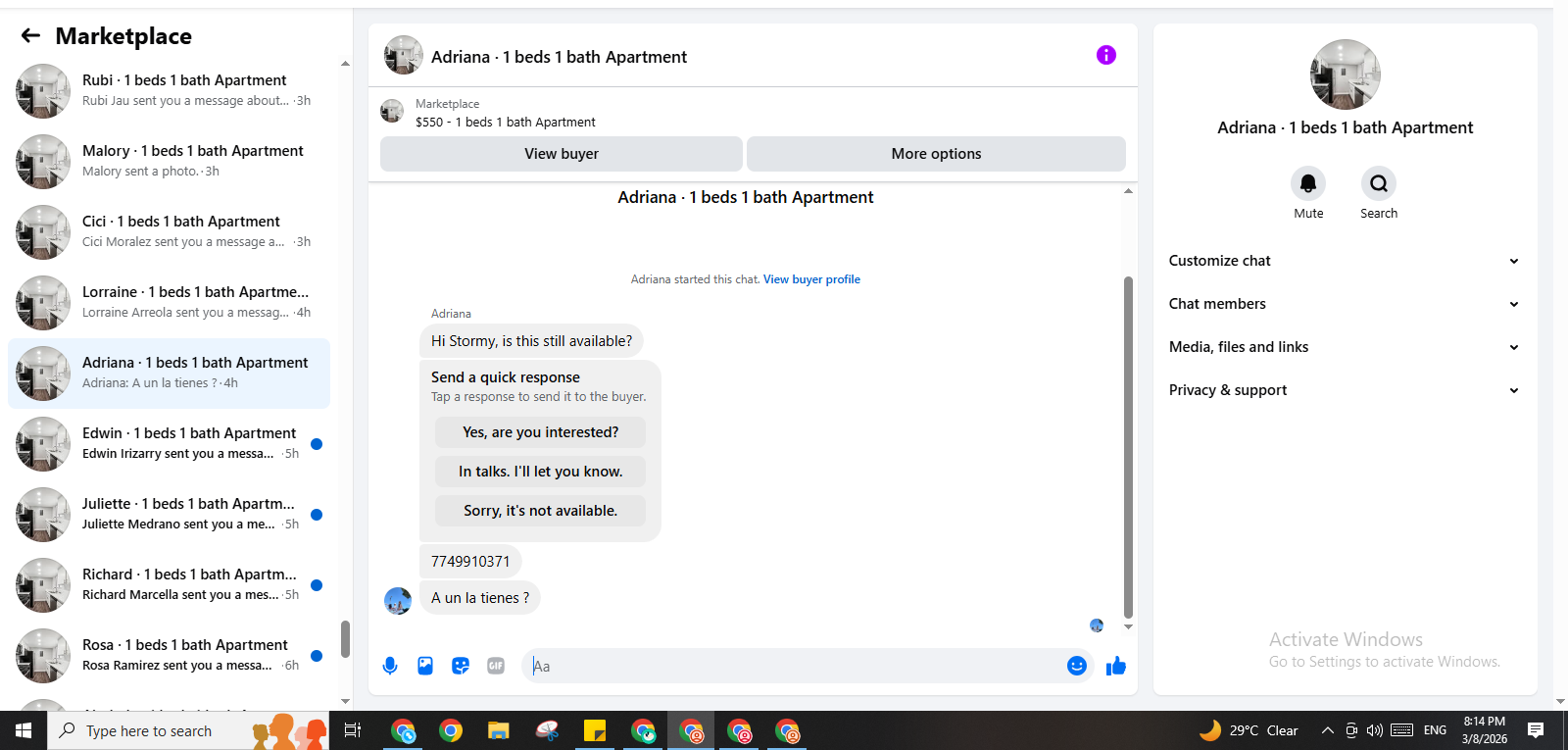Click View buyer button
The height and width of the screenshot is (750, 1568).
(562, 154)
